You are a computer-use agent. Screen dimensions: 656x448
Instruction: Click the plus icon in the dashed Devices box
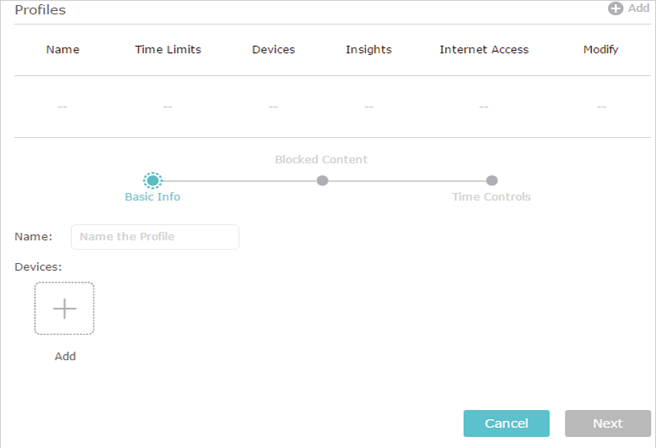(64, 309)
